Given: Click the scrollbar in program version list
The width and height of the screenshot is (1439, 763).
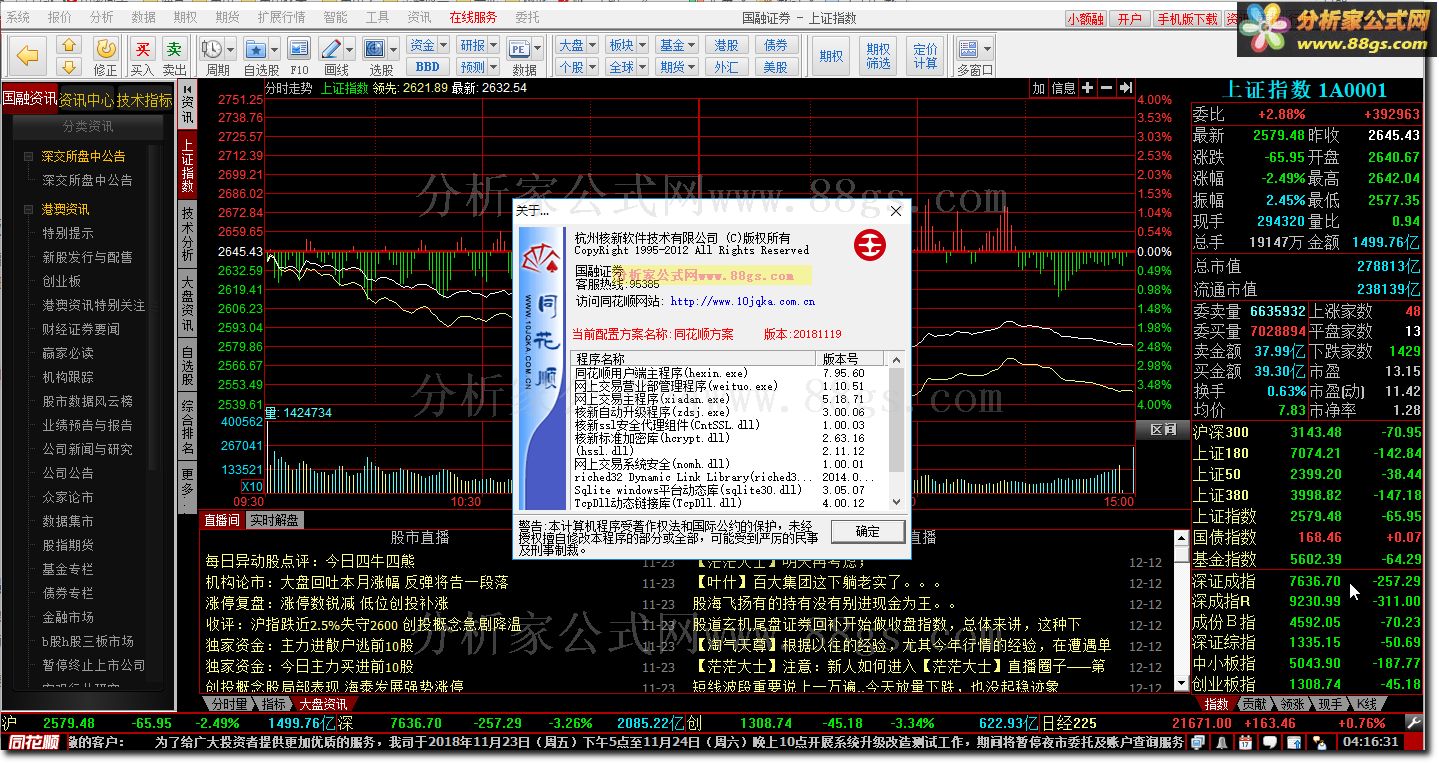Looking at the screenshot, I should [x=896, y=419].
